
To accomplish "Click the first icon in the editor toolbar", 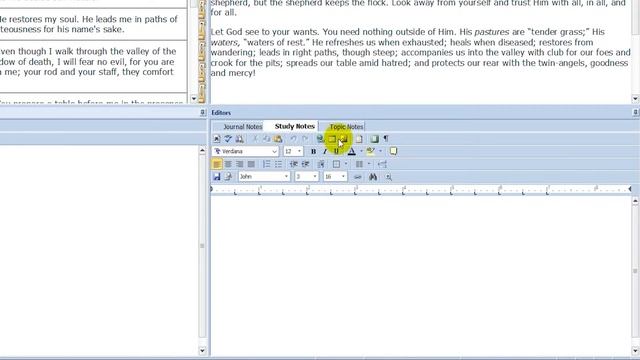I will [217, 139].
